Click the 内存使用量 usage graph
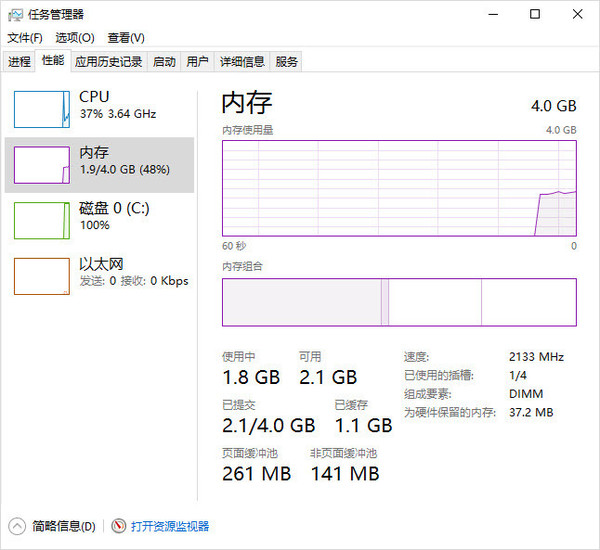The width and height of the screenshot is (600, 550). coord(399,188)
